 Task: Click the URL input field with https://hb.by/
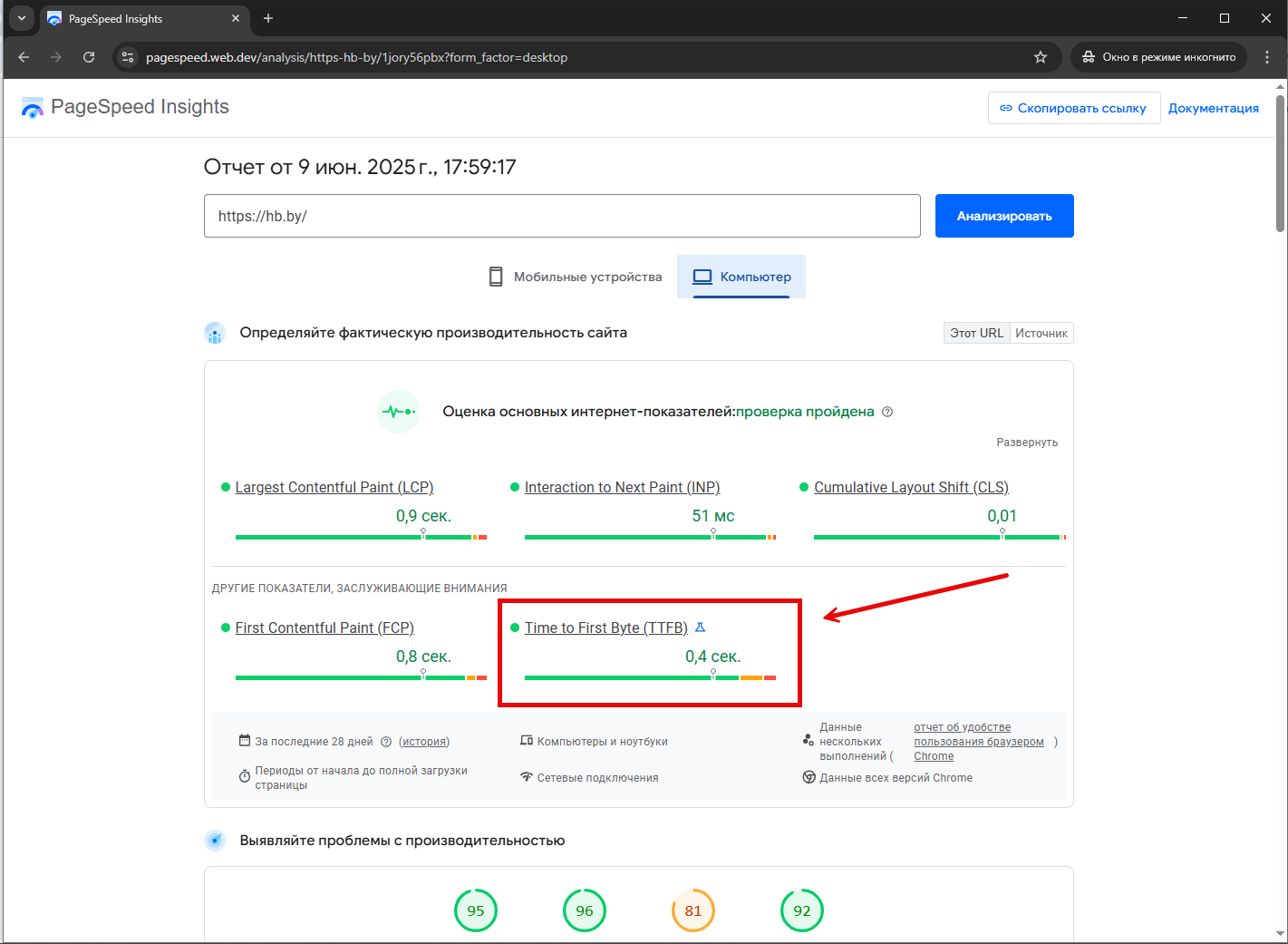coord(562,216)
